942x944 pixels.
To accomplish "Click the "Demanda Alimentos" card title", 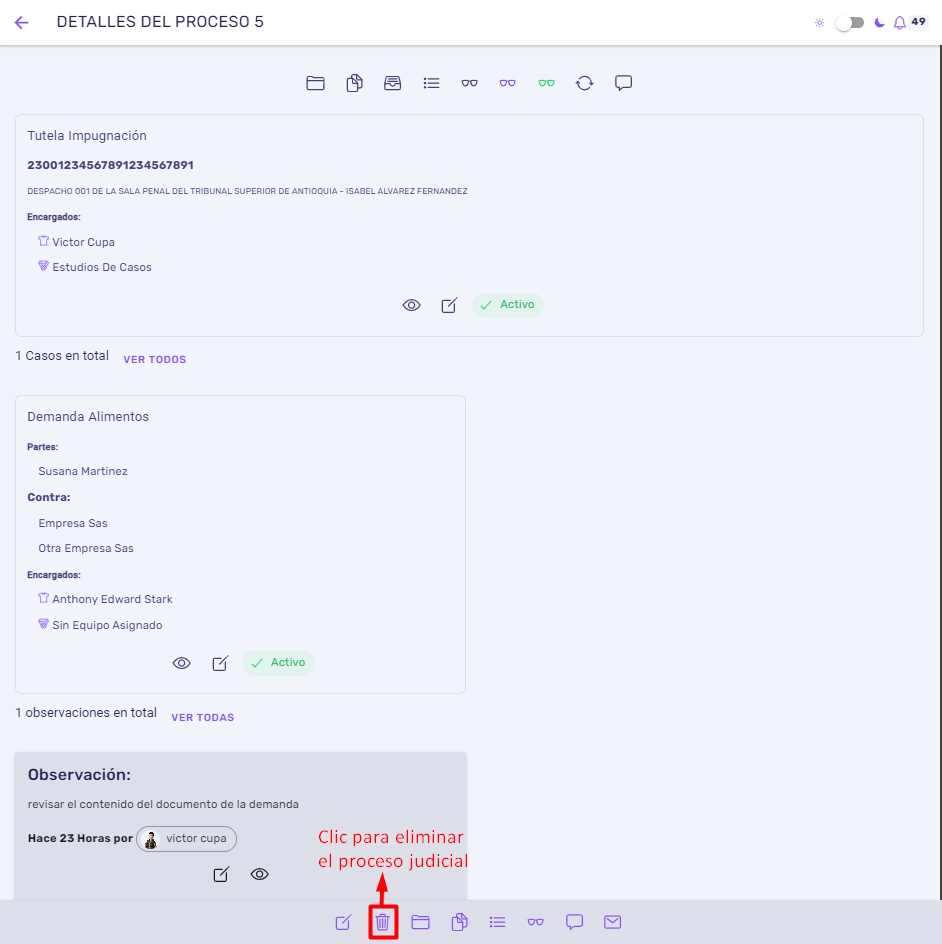I will pos(88,417).
